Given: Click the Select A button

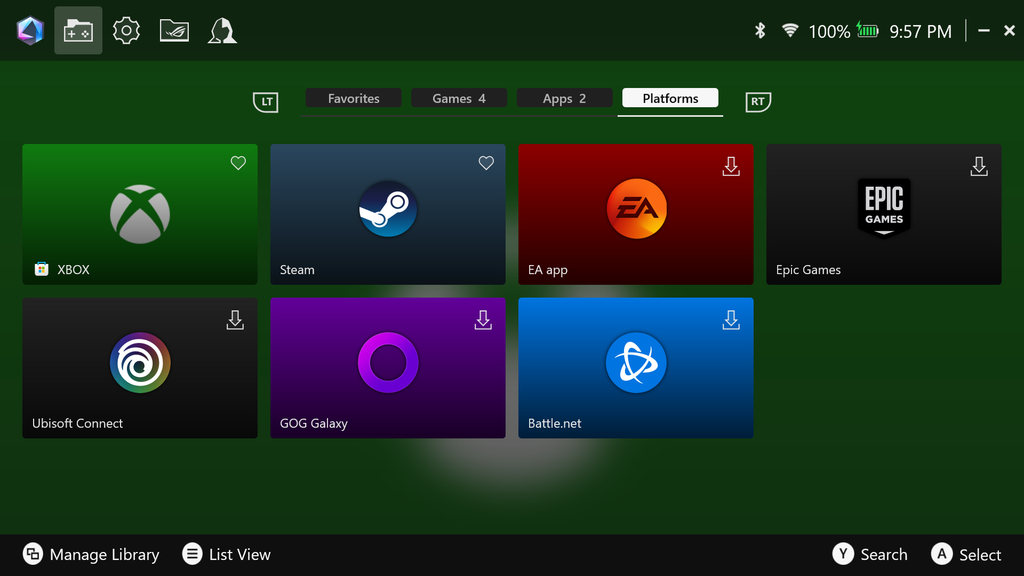Looking at the screenshot, I should [966, 554].
